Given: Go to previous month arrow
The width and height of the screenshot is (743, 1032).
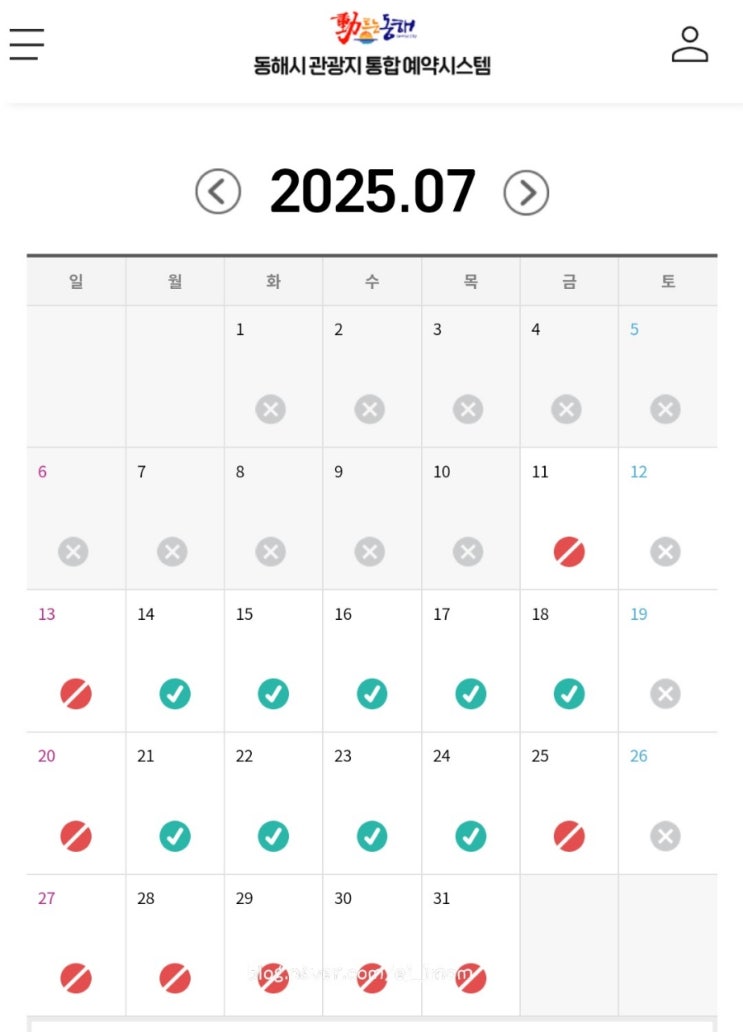Looking at the screenshot, I should 218,192.
